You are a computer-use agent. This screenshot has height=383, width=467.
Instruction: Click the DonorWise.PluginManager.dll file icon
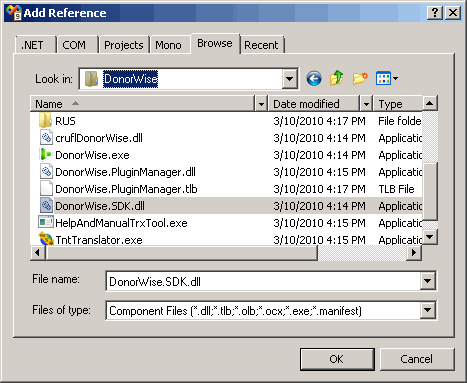46,172
